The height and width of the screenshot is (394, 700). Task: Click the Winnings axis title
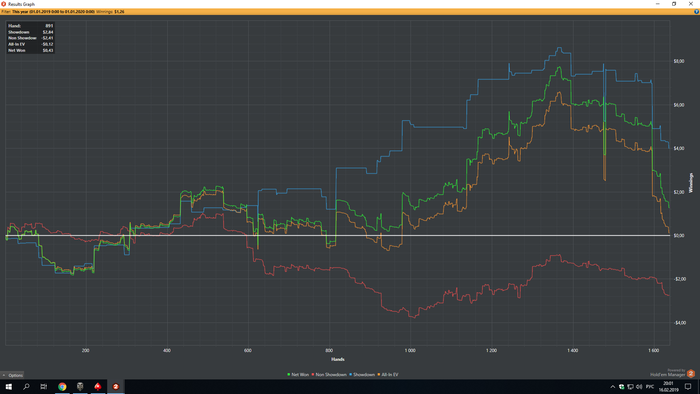pos(691,183)
